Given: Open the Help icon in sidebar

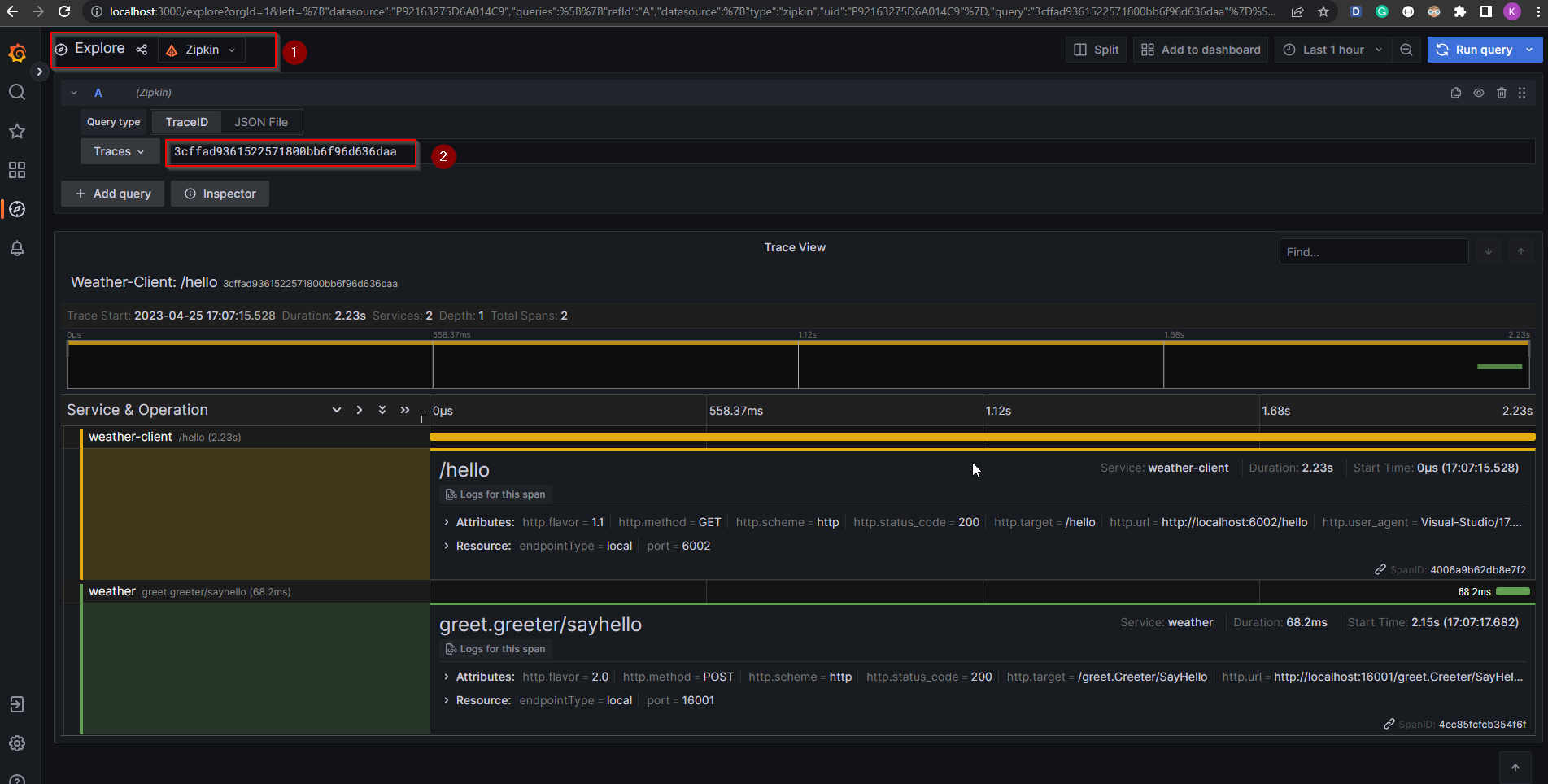Looking at the screenshot, I should pyautogui.click(x=17, y=778).
